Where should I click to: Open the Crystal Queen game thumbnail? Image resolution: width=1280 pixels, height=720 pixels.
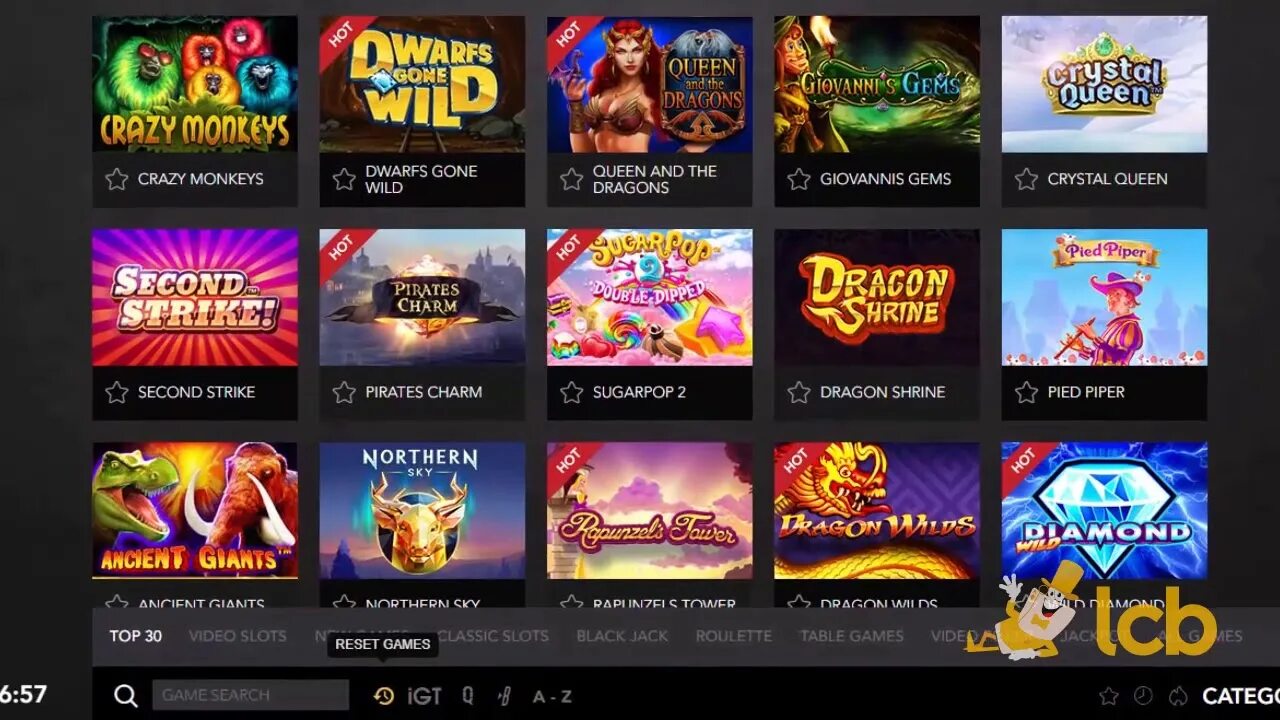pos(1104,84)
